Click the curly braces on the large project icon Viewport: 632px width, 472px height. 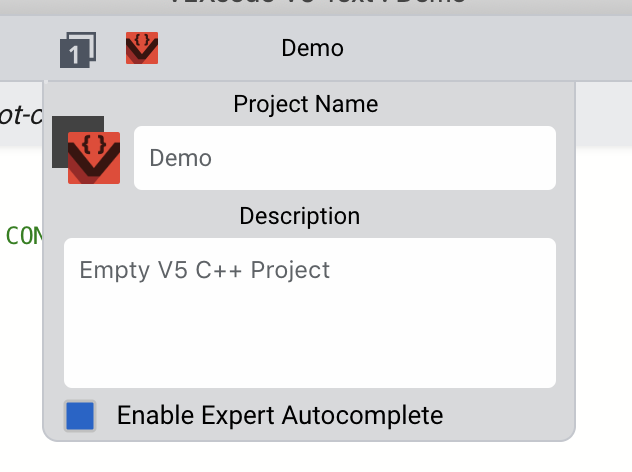pyautogui.click(x=94, y=144)
